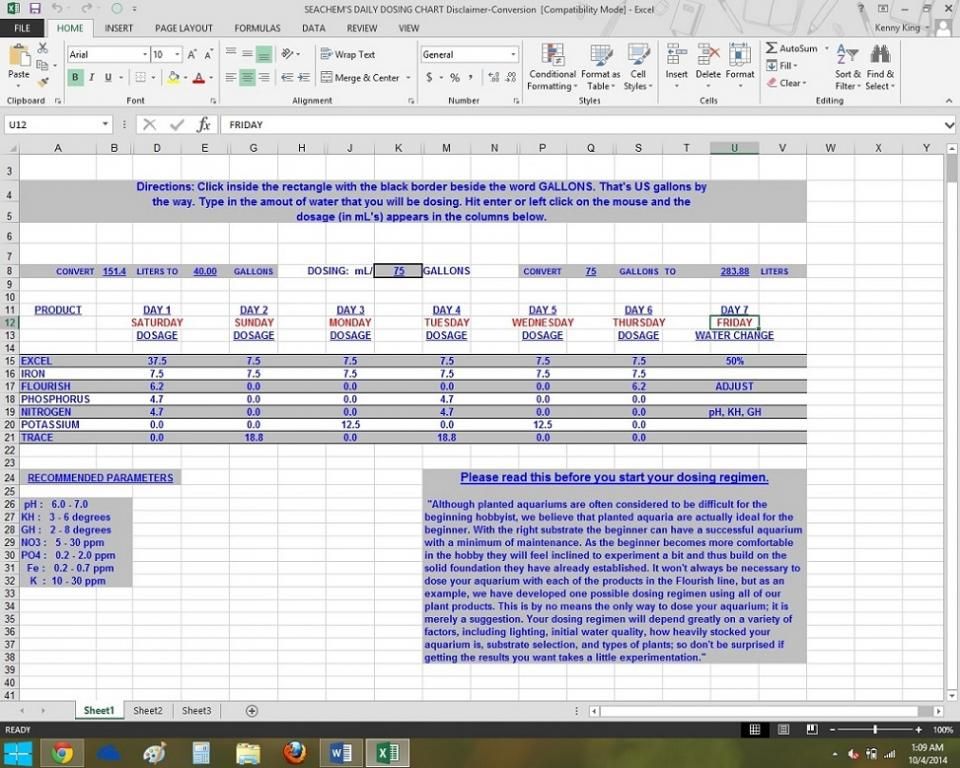The image size is (960, 768).
Task: Open Google Chrome from the taskbar
Action: click(62, 753)
